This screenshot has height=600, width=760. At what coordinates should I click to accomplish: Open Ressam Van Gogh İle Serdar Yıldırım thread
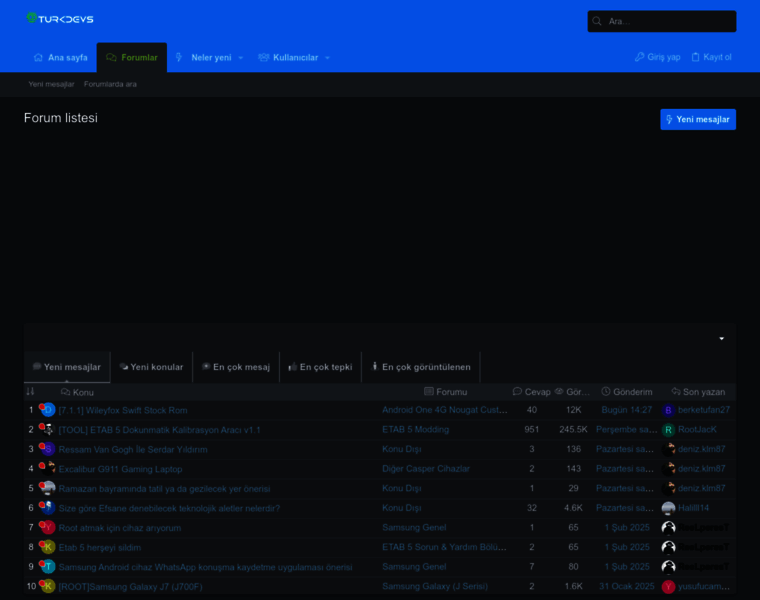(133, 449)
